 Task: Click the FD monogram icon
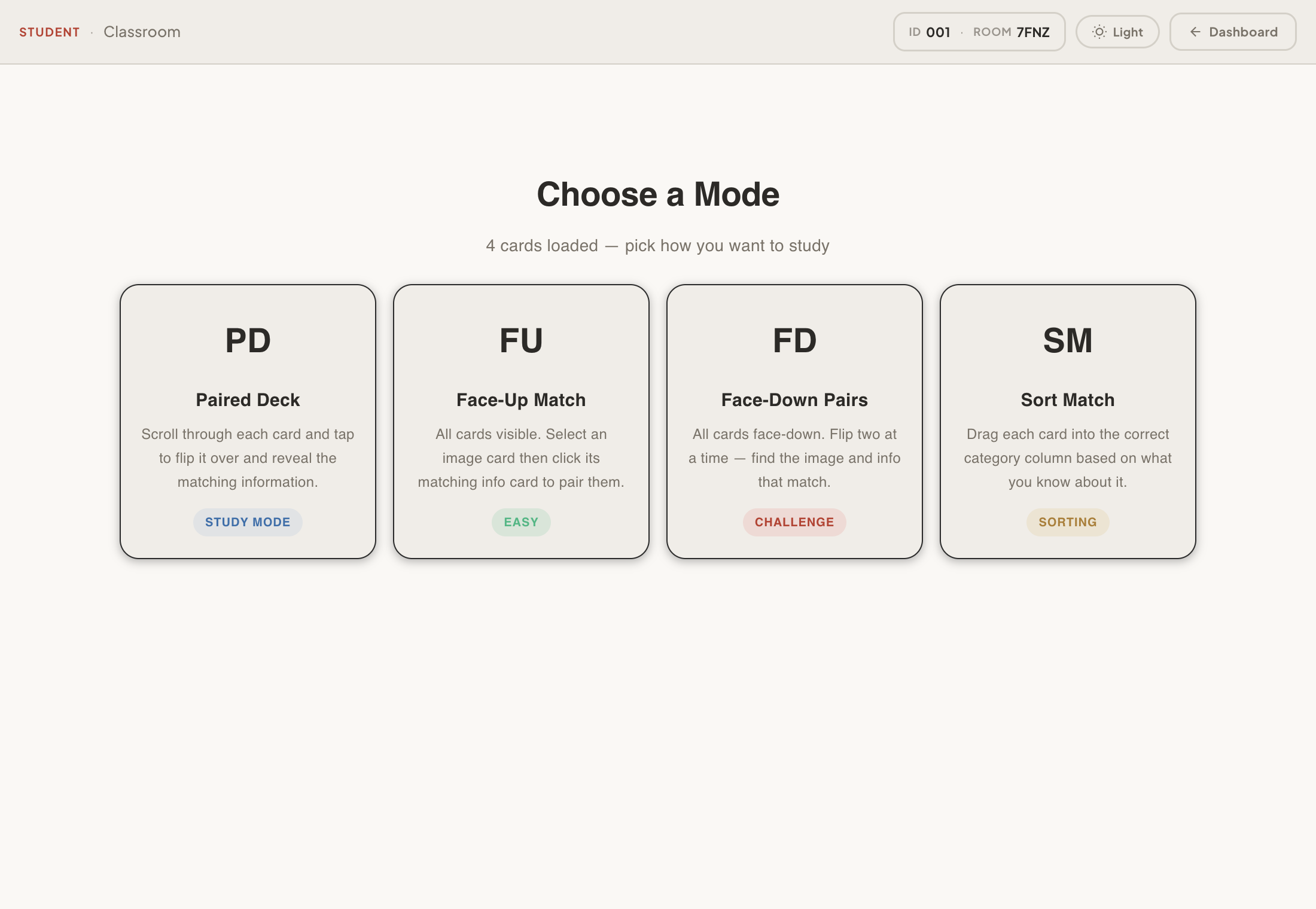(x=794, y=340)
